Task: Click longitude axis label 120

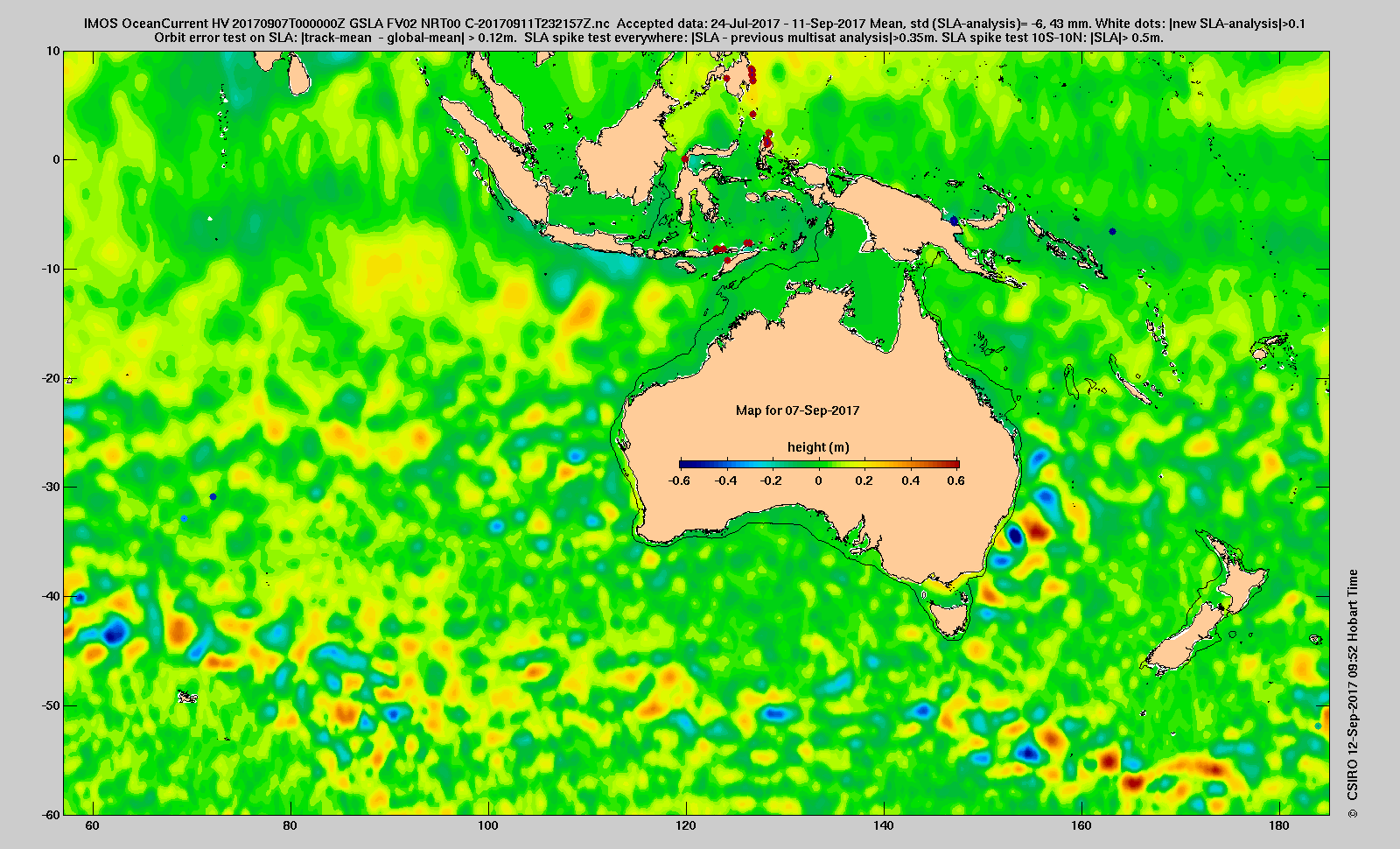Action: (x=686, y=826)
